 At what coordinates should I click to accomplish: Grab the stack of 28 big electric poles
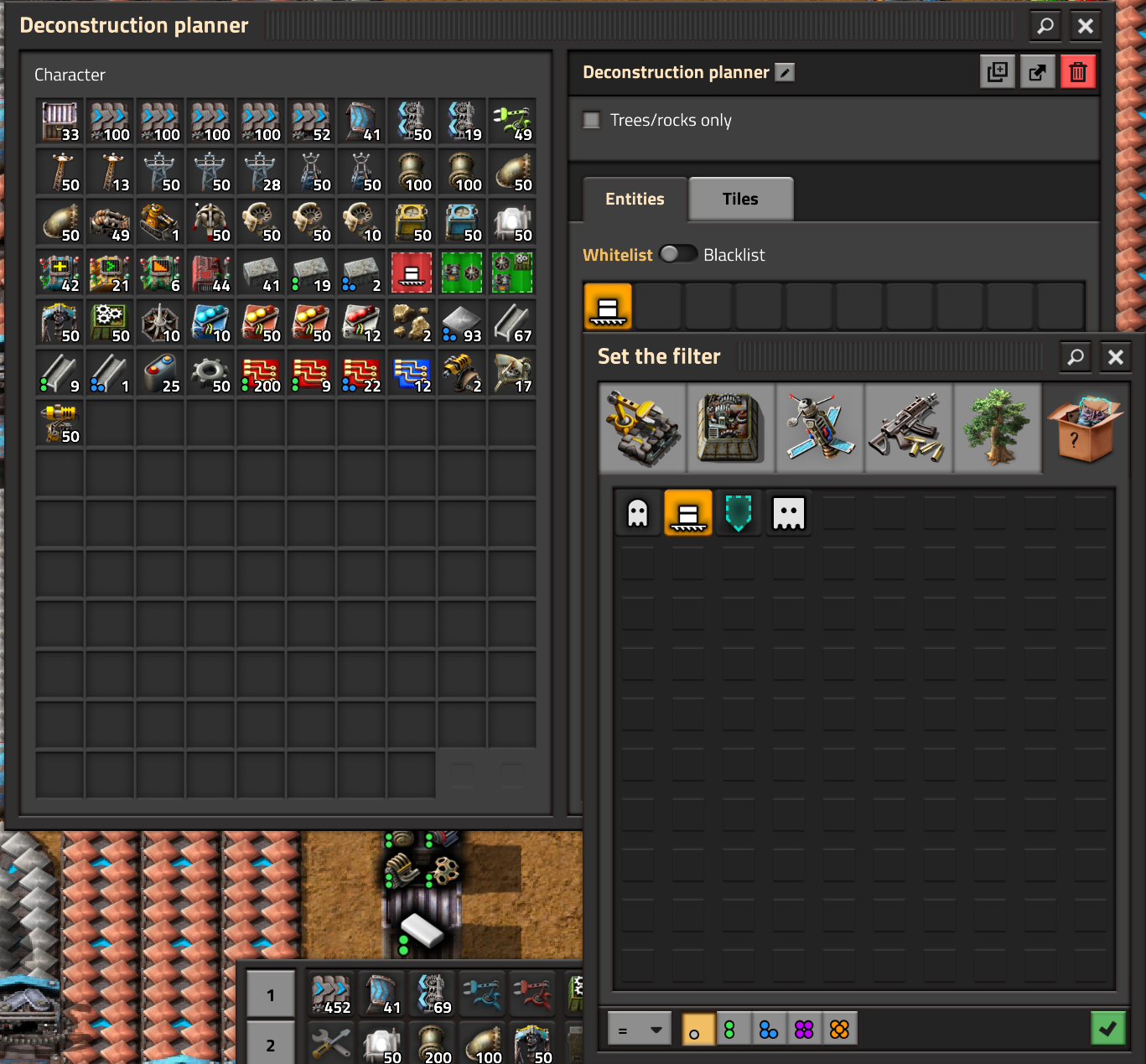[261, 172]
